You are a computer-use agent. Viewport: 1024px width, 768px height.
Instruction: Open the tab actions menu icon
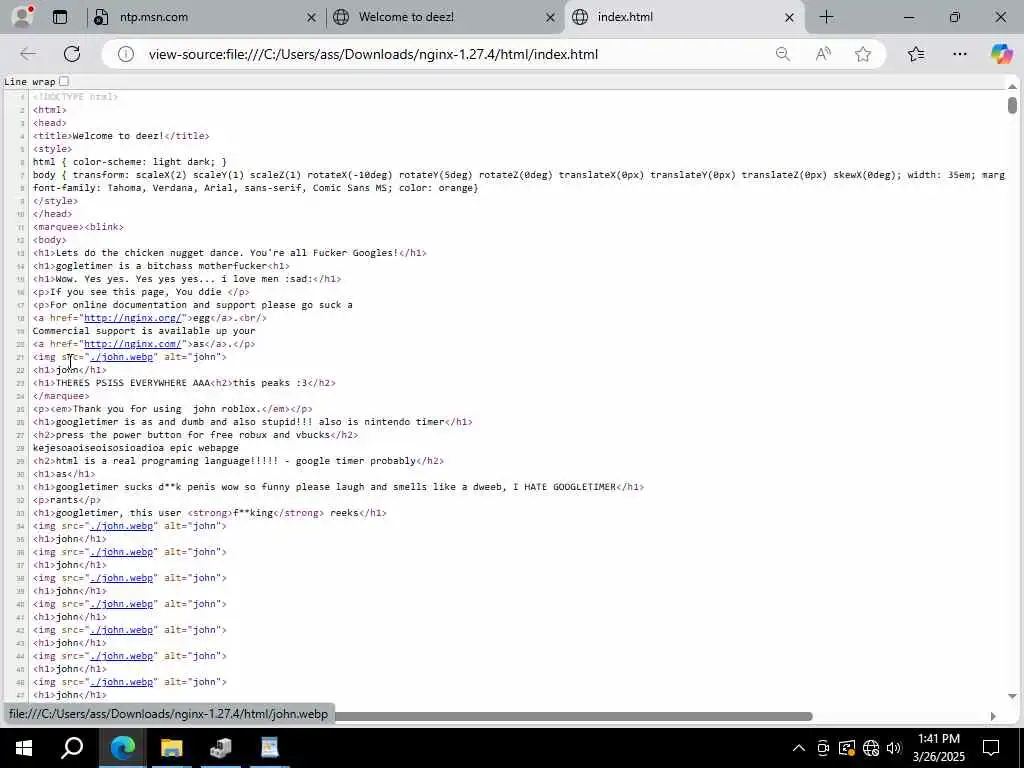pyautogui.click(x=59, y=17)
